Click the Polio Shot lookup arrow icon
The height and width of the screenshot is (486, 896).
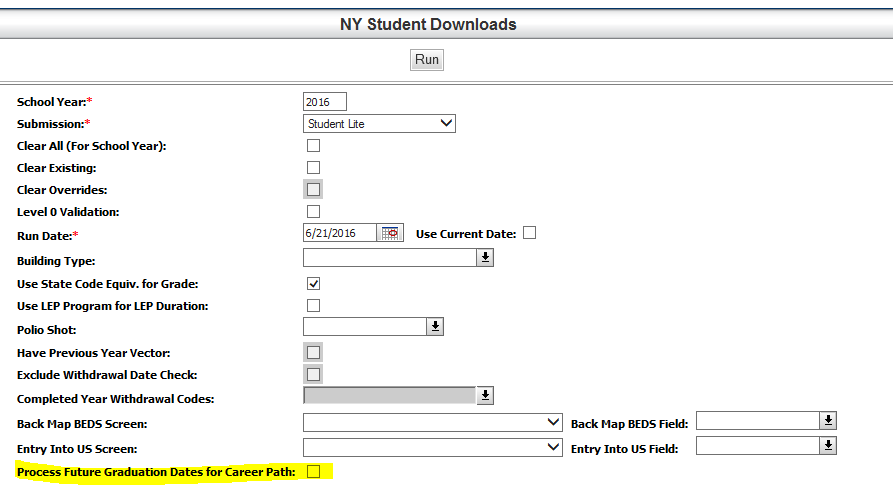[x=435, y=327]
